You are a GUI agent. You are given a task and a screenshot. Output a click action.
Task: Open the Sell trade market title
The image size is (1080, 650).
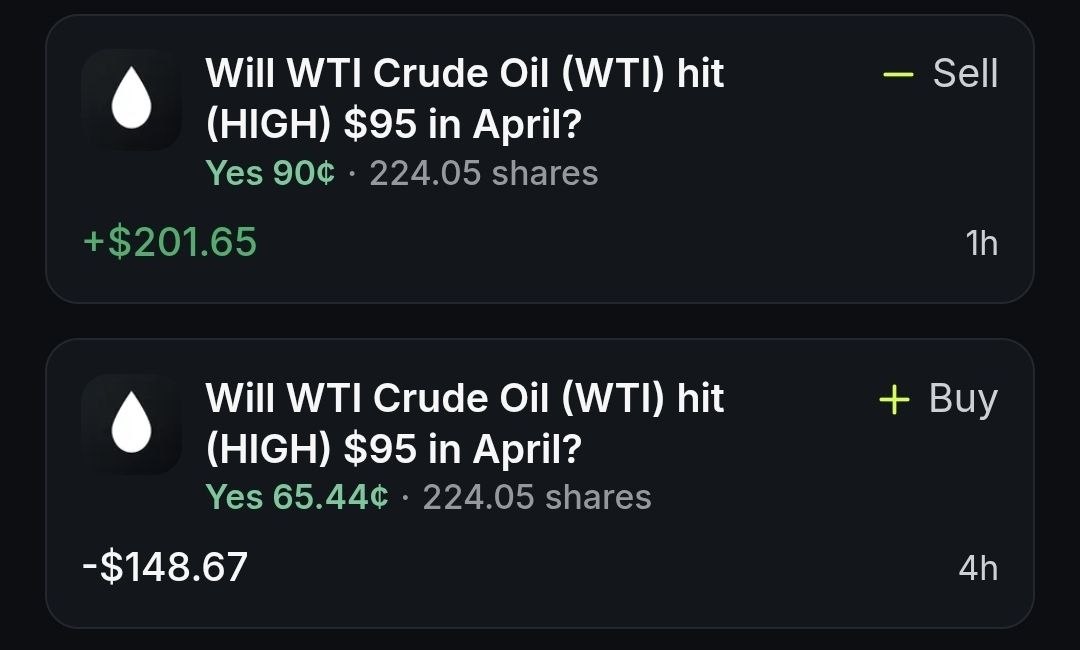(x=464, y=98)
